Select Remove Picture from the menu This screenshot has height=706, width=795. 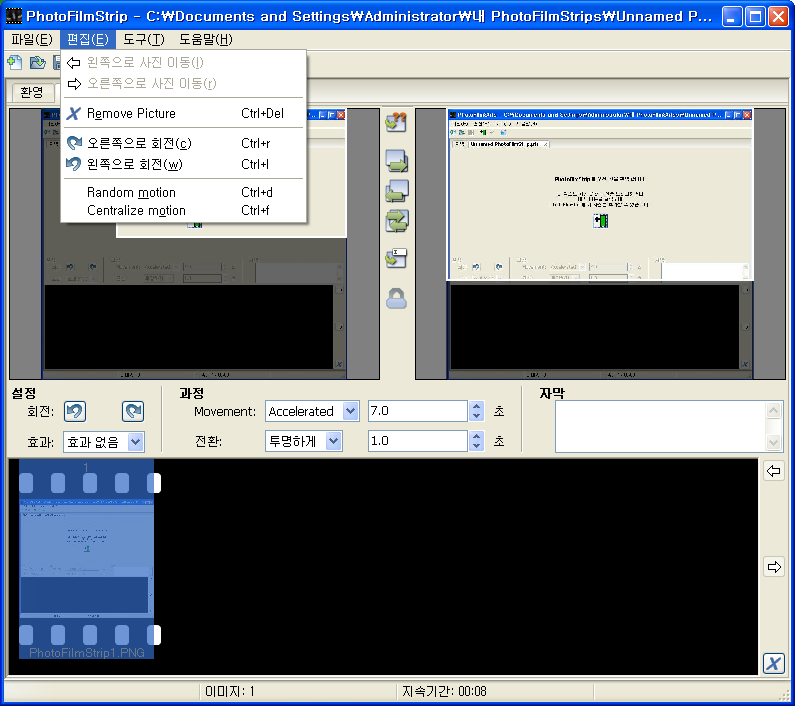tap(131, 114)
